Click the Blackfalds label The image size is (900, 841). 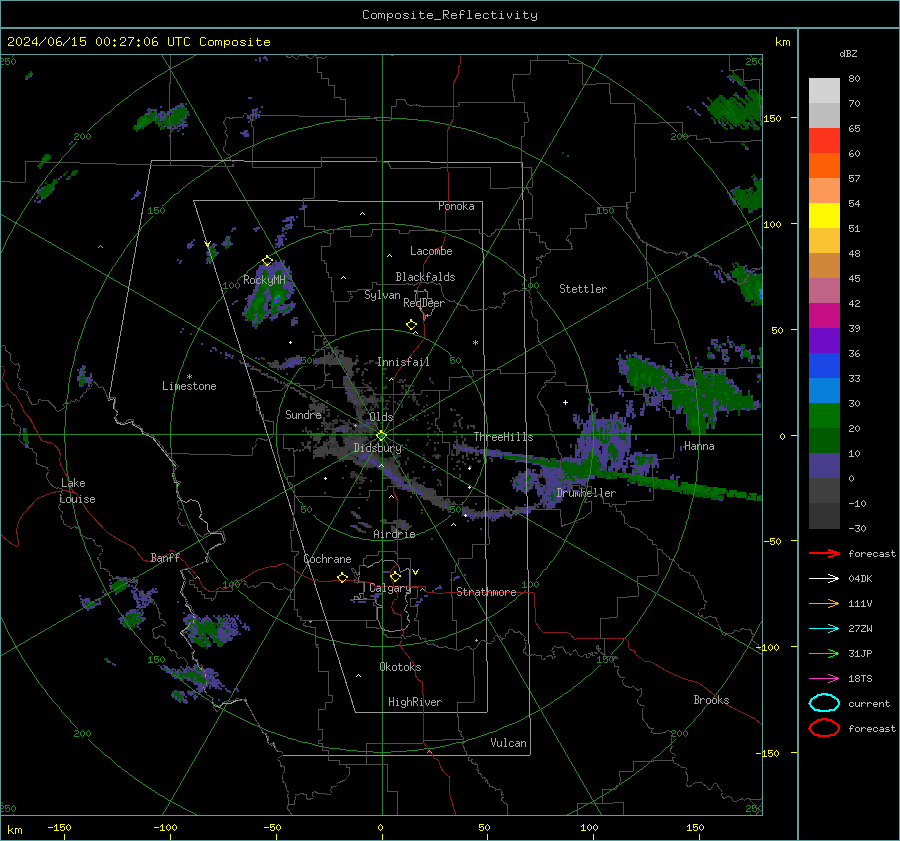[x=425, y=277]
